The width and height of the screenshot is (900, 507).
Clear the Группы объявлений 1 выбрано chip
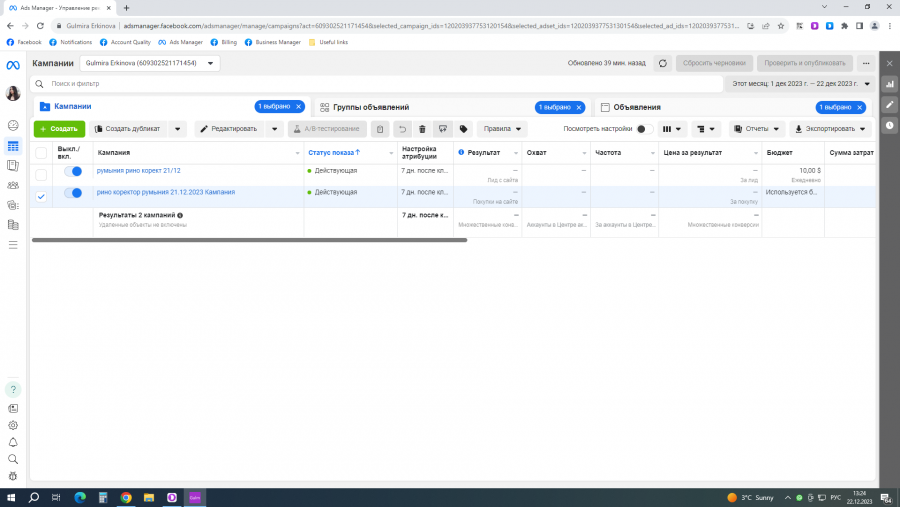tap(579, 107)
